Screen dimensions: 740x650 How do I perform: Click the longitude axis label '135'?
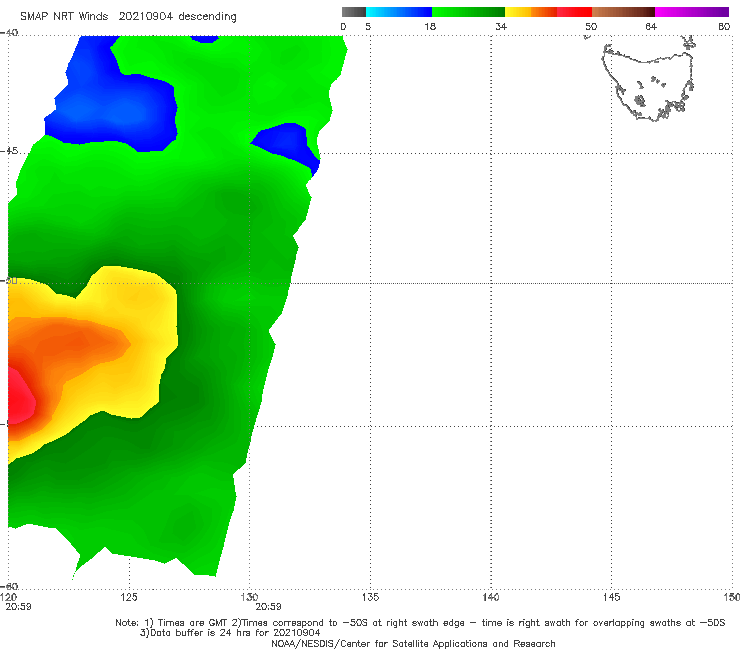pos(370,597)
